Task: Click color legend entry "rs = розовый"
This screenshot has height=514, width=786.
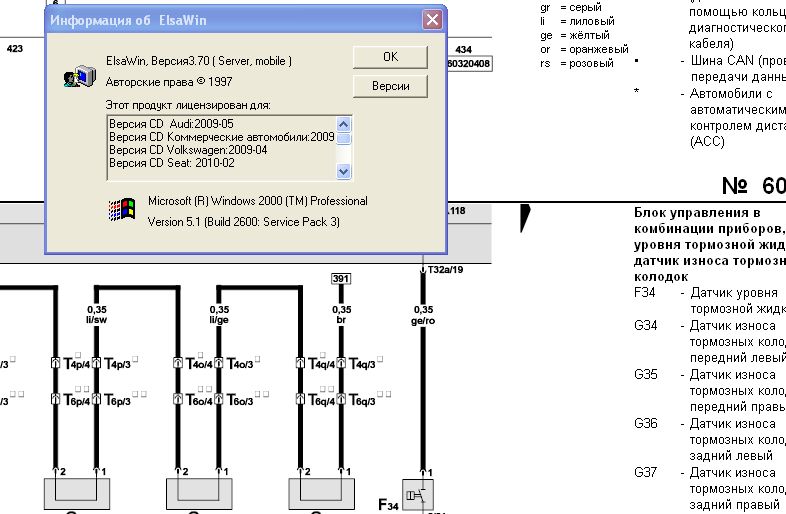Action: pos(577,63)
